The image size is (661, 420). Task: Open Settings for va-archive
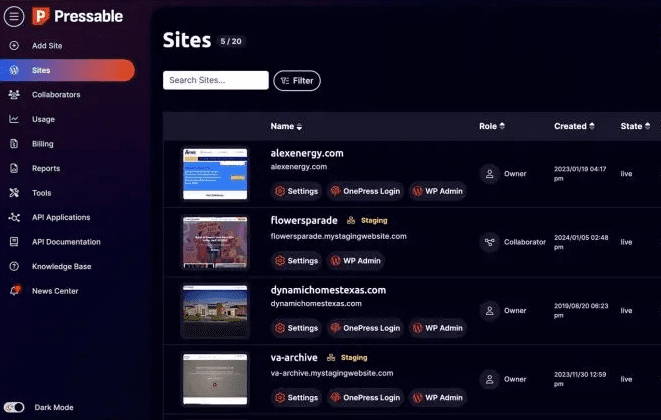(296, 397)
